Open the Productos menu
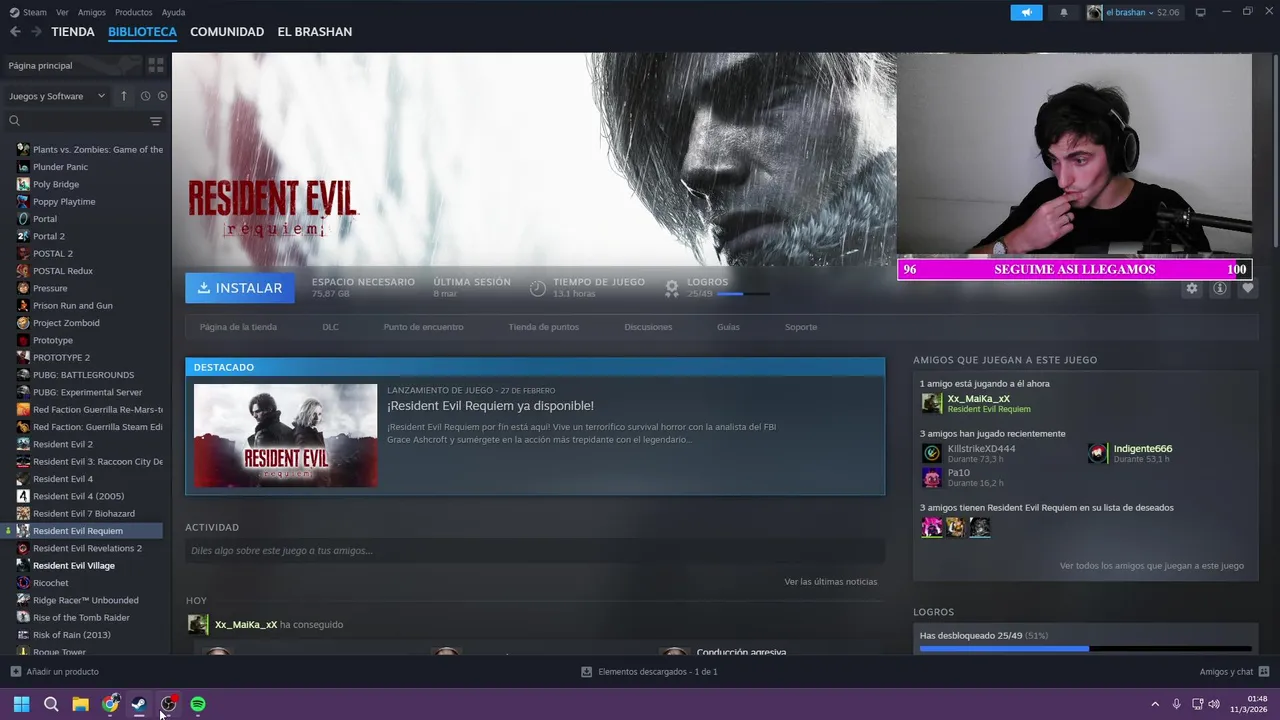The image size is (1280, 720). tap(133, 12)
